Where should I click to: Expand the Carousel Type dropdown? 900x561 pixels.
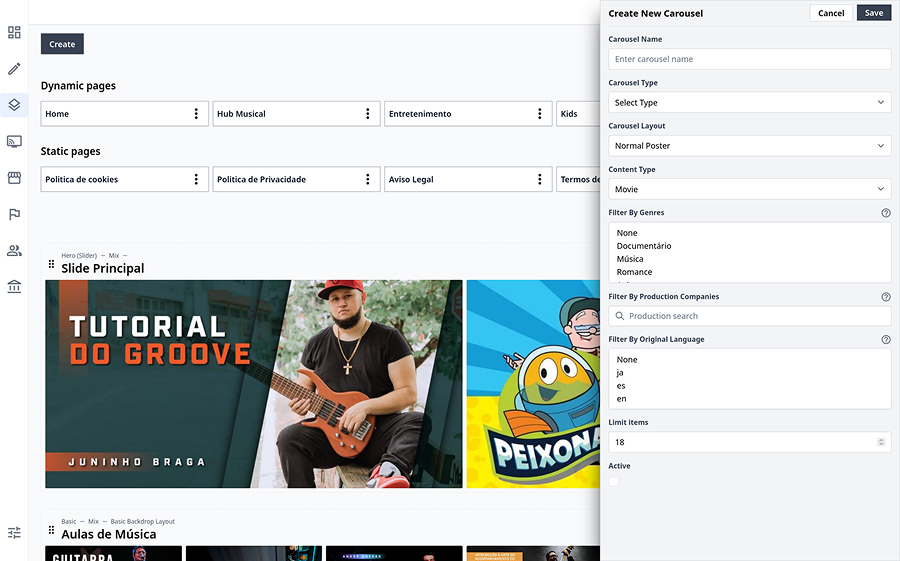pos(750,102)
